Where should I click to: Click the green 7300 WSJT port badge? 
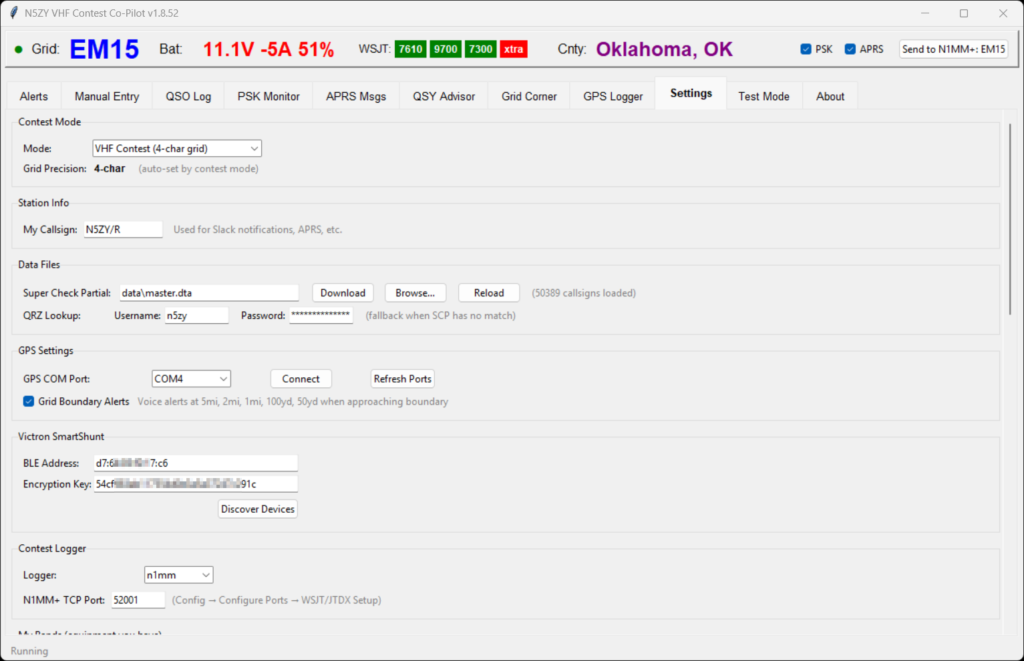pos(480,50)
